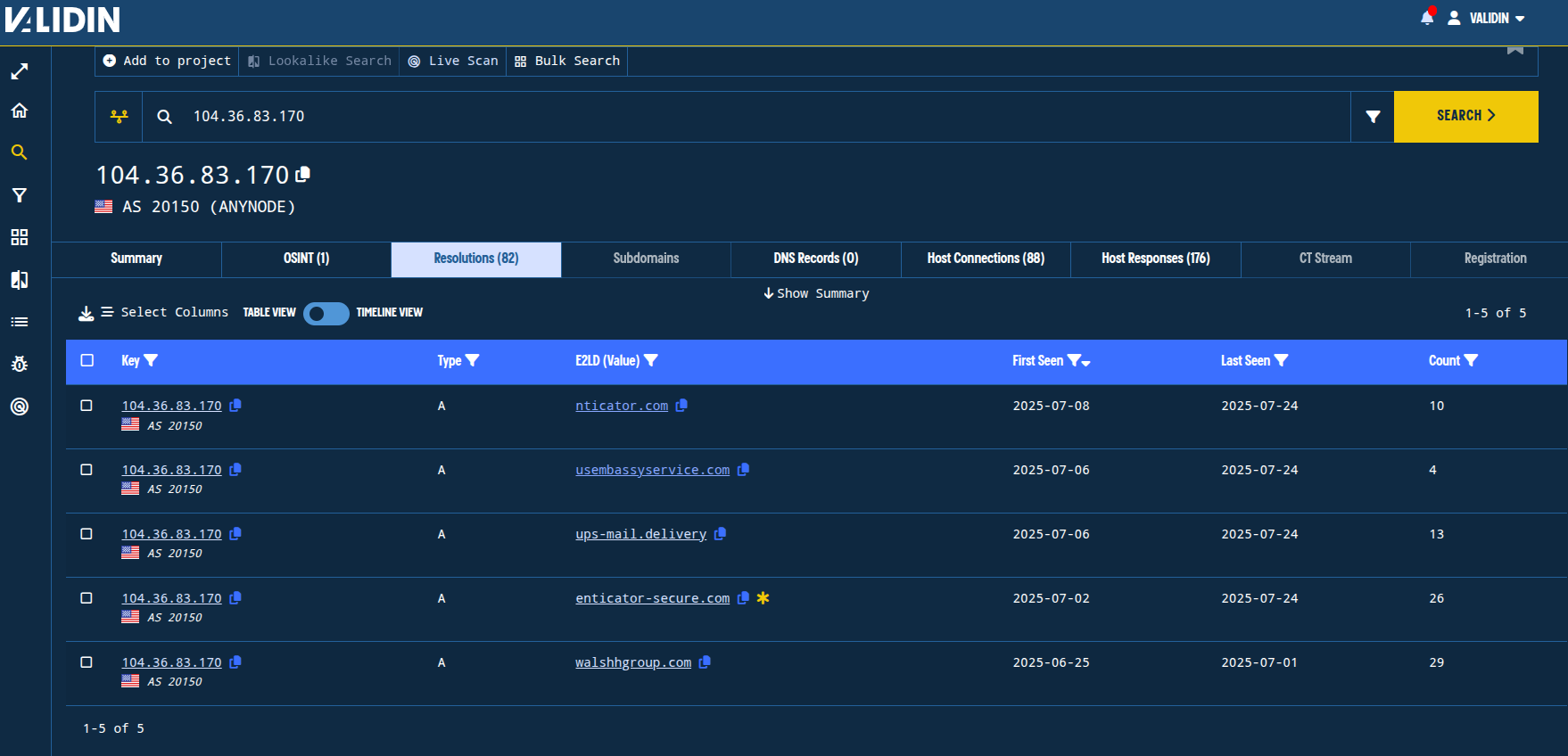Copy the IP heading 104.36.83.170
Image resolution: width=1568 pixels, height=756 pixels.
click(303, 174)
